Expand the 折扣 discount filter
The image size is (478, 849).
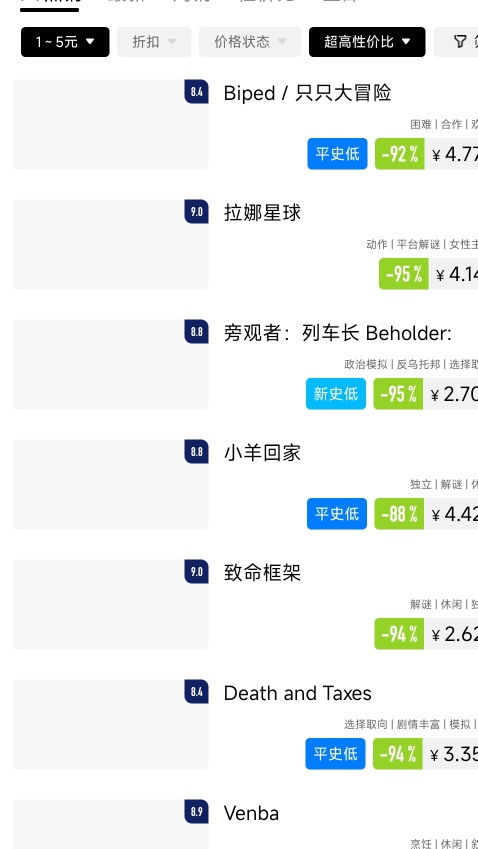pyautogui.click(x=154, y=42)
